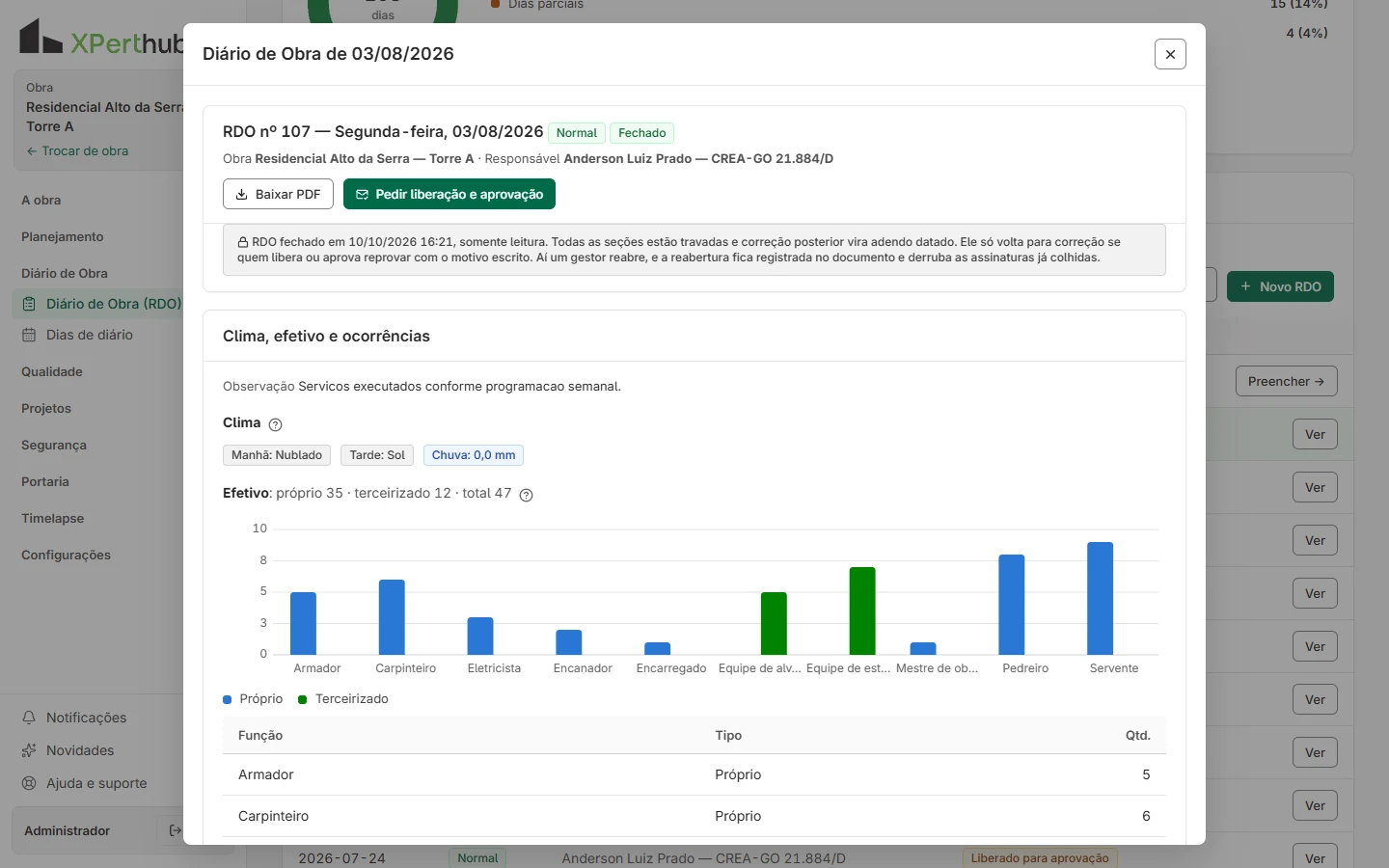
Task: Select the Chuva: 0,0 mm chip
Action: pos(474,455)
